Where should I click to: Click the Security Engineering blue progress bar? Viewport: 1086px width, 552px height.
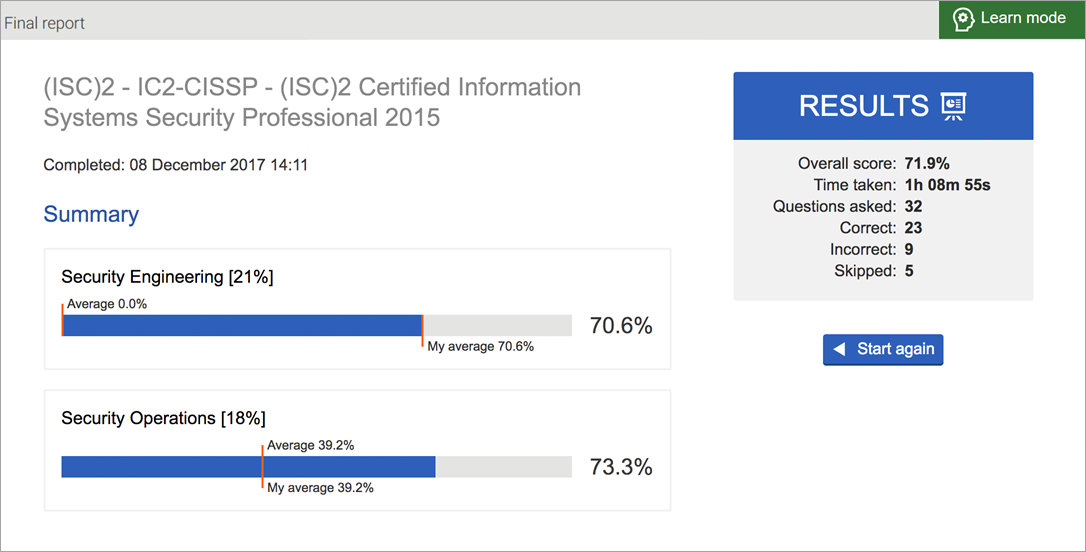tap(242, 325)
